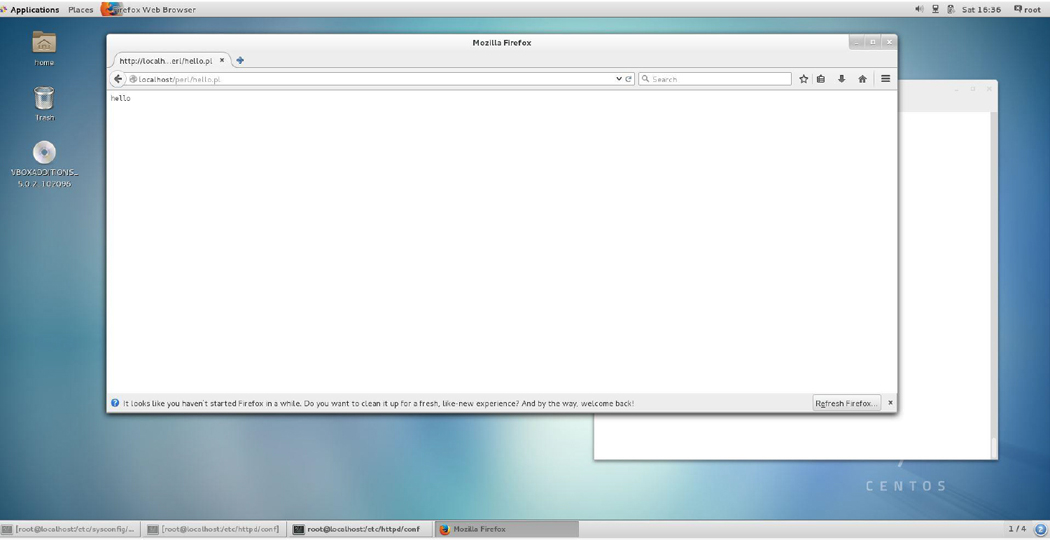Open URL history dropdown arrow
Viewport: 1050px width, 540px height.
tap(619, 79)
